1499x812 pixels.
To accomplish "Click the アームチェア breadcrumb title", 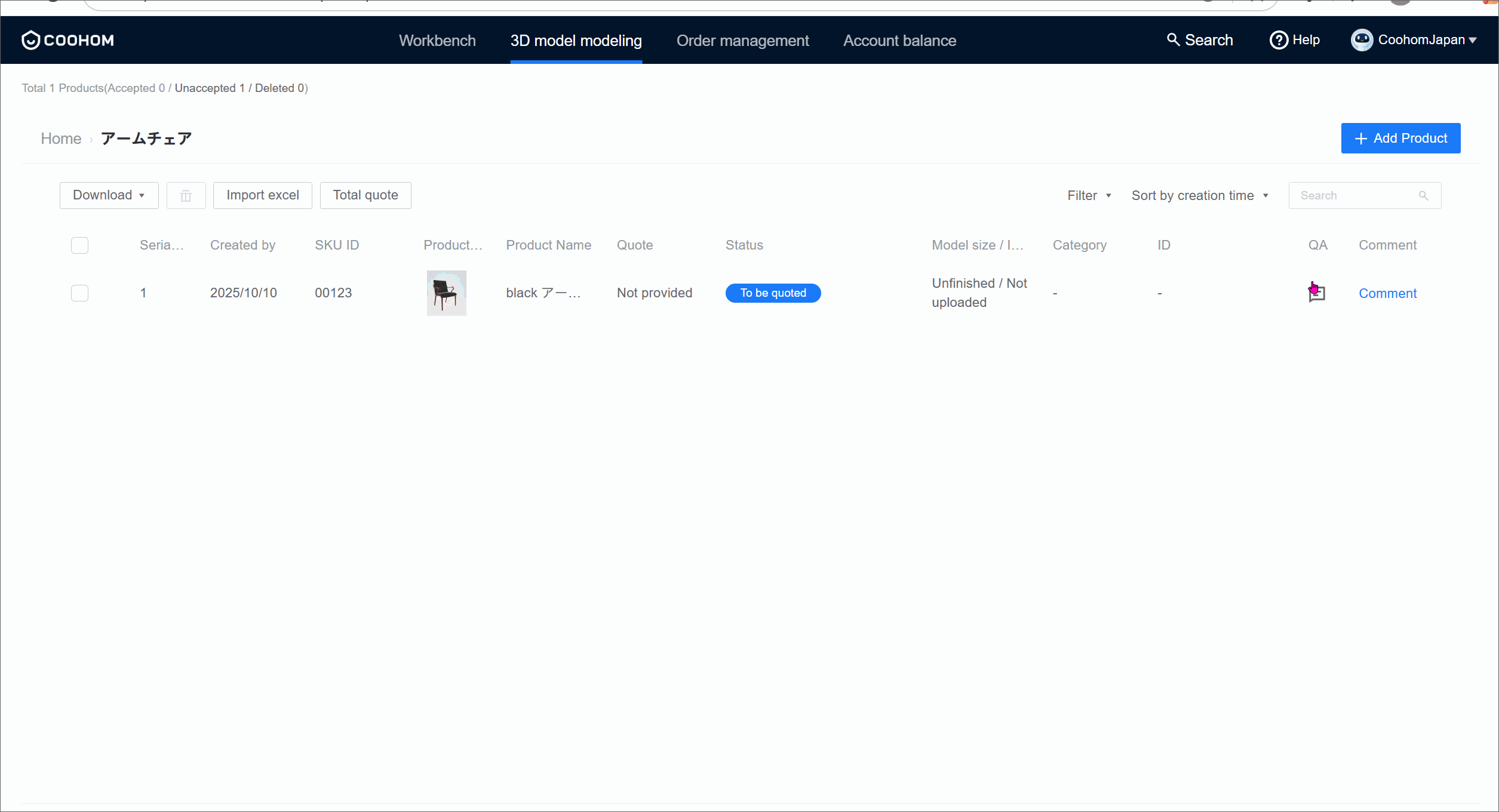I will click(x=146, y=139).
